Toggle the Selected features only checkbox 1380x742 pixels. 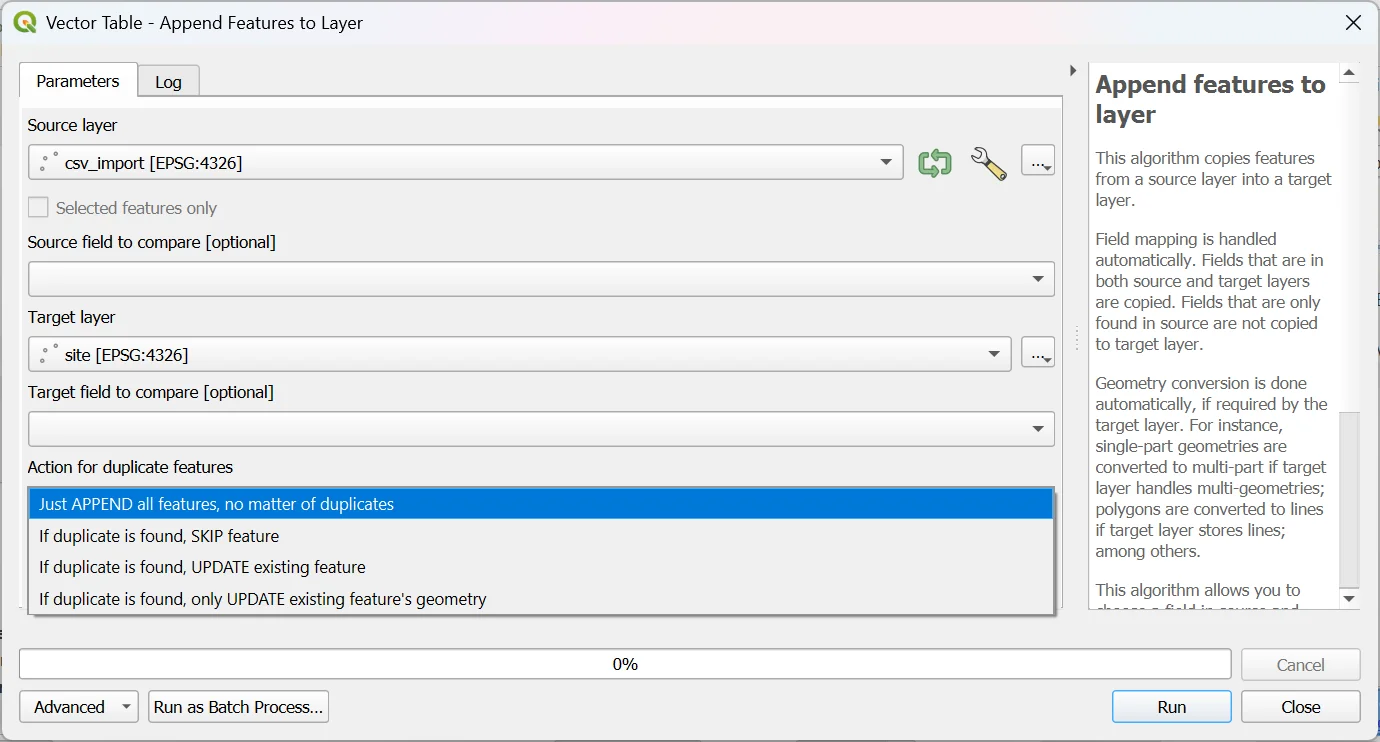38,208
